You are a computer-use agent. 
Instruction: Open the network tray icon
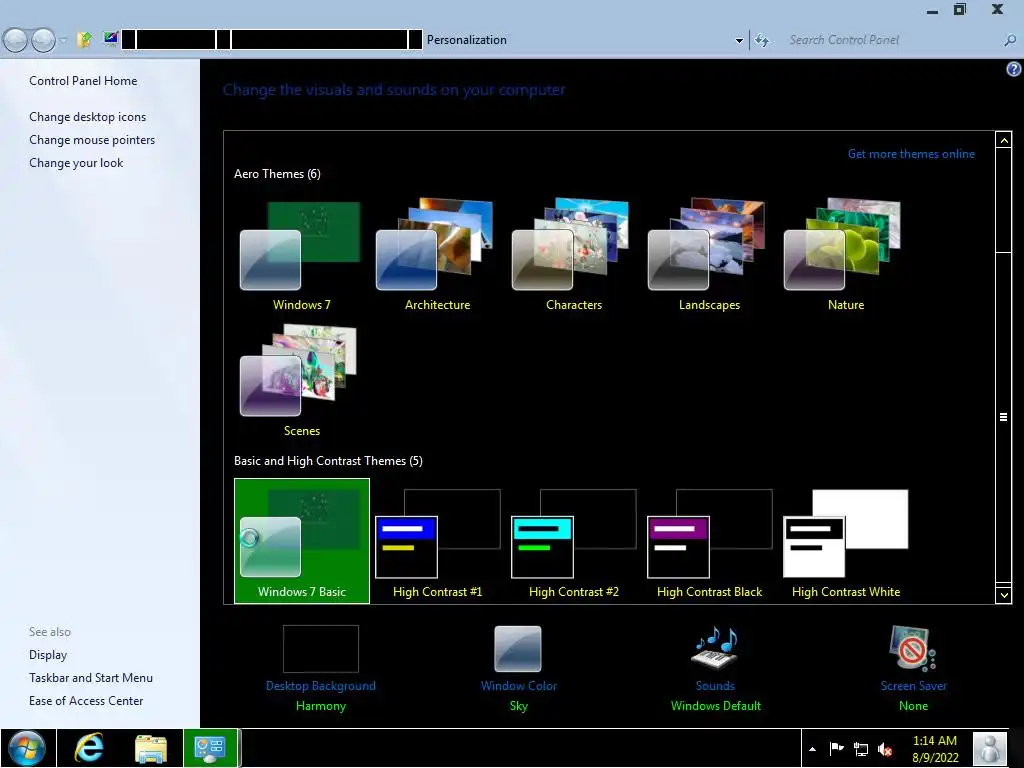[861, 749]
